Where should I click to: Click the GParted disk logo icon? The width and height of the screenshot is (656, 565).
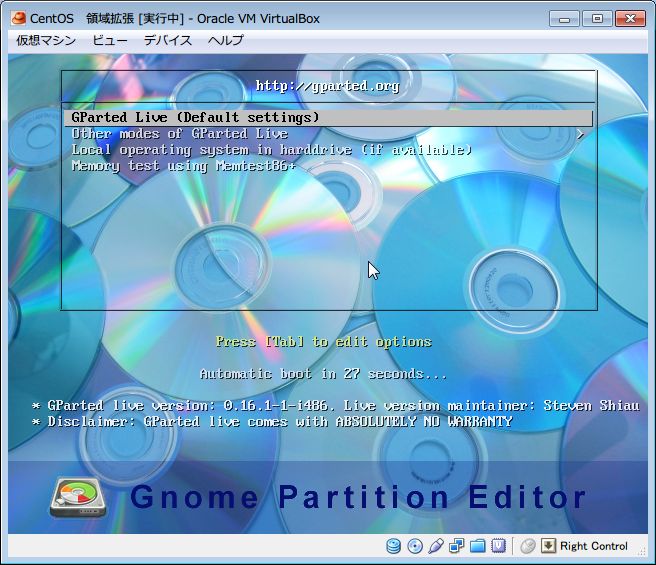[x=78, y=497]
